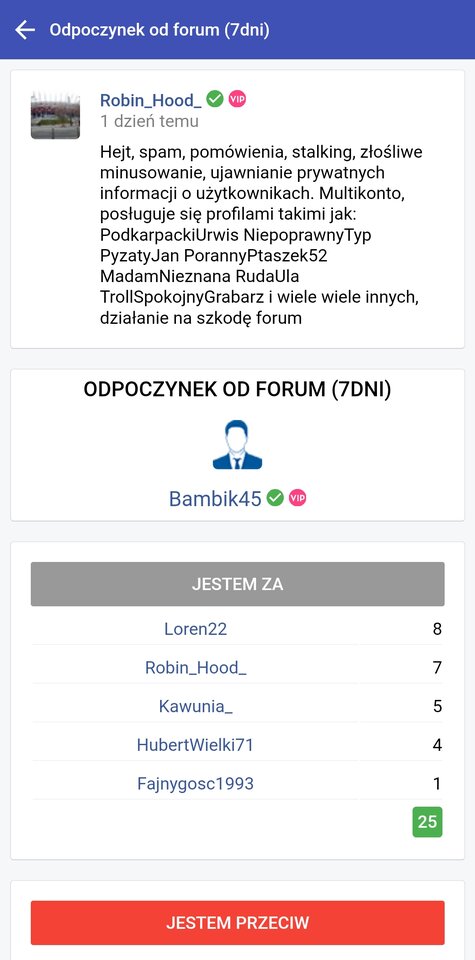This screenshot has height=960, width=475.
Task: Click the page title Odpoczynek od forum (7dni)
Action: [x=159, y=30]
